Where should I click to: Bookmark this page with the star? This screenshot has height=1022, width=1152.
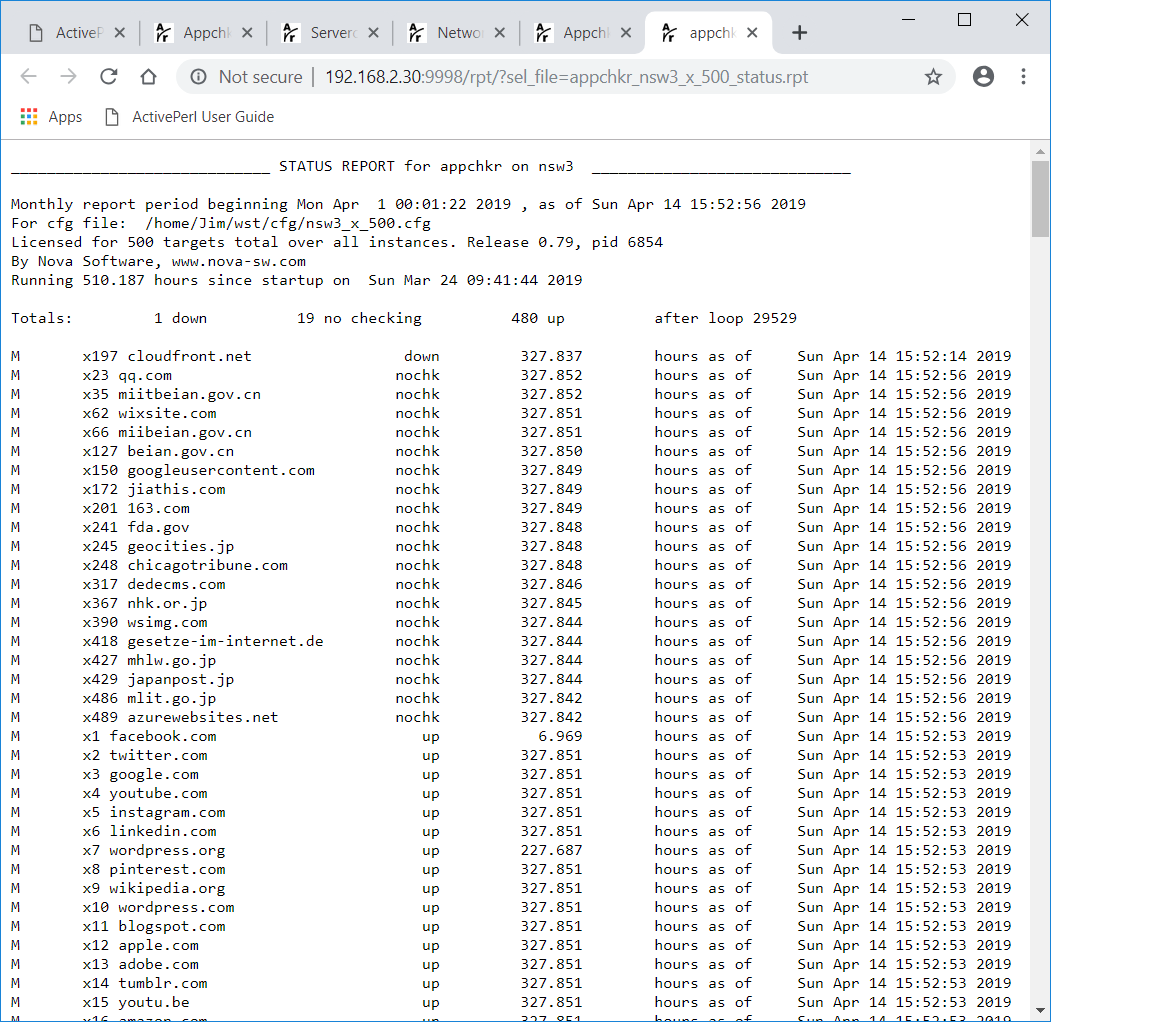933,76
